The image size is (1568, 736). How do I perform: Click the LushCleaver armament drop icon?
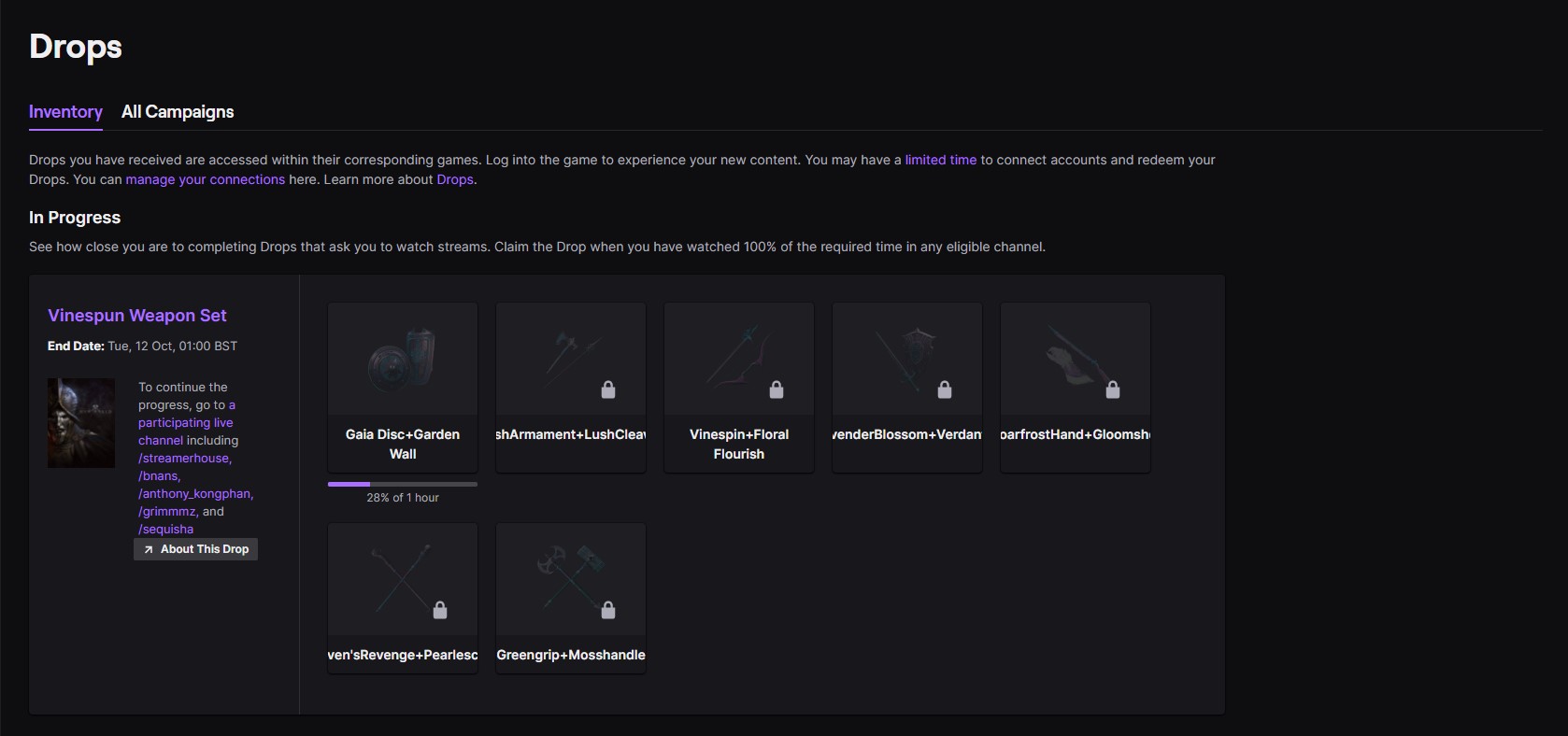[570, 359]
